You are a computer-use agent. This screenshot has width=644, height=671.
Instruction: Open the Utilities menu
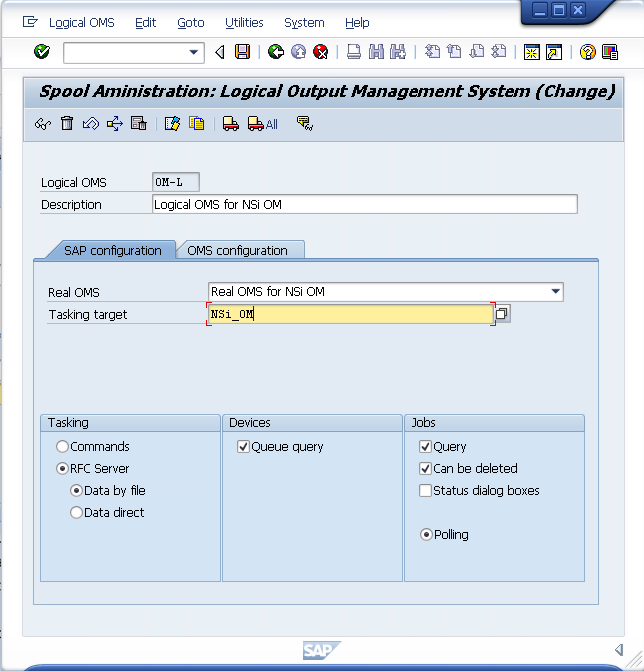click(244, 22)
